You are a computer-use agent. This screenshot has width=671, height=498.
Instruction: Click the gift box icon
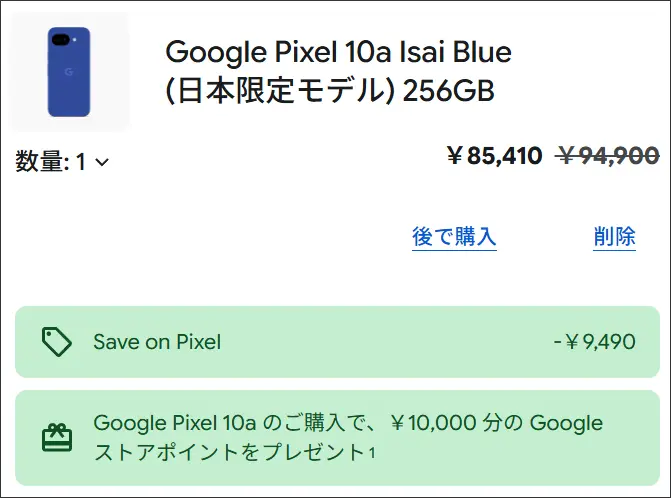pos(56,437)
